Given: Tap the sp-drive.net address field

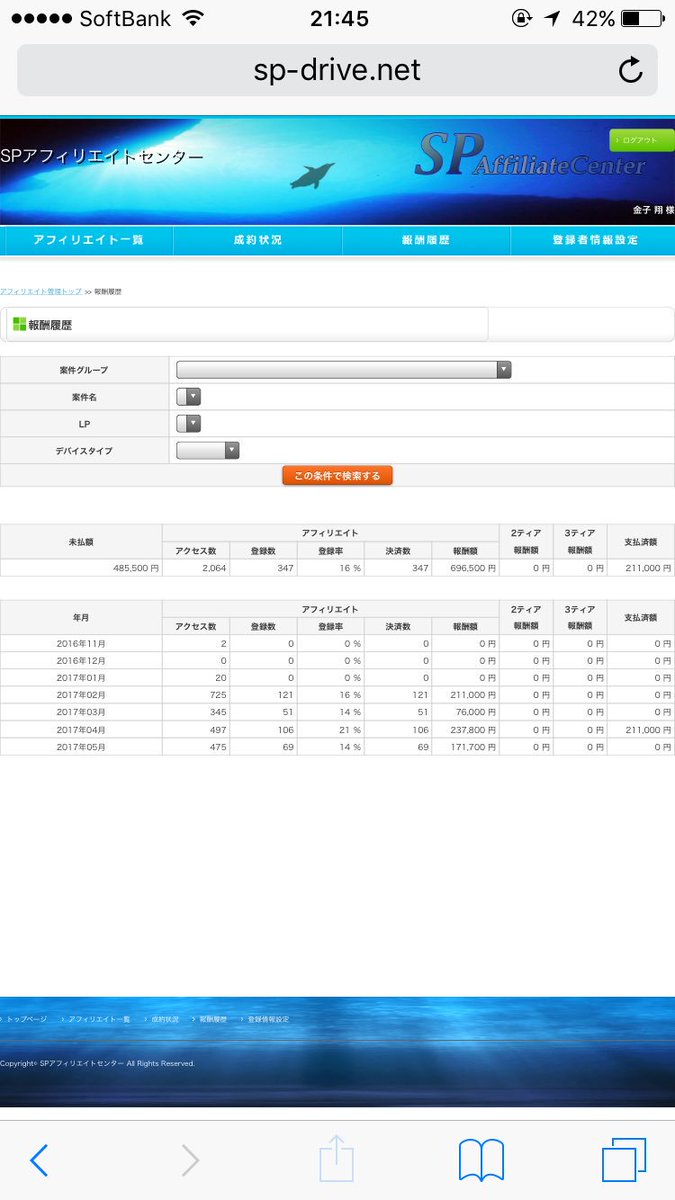Looking at the screenshot, I should pyautogui.click(x=337, y=70).
